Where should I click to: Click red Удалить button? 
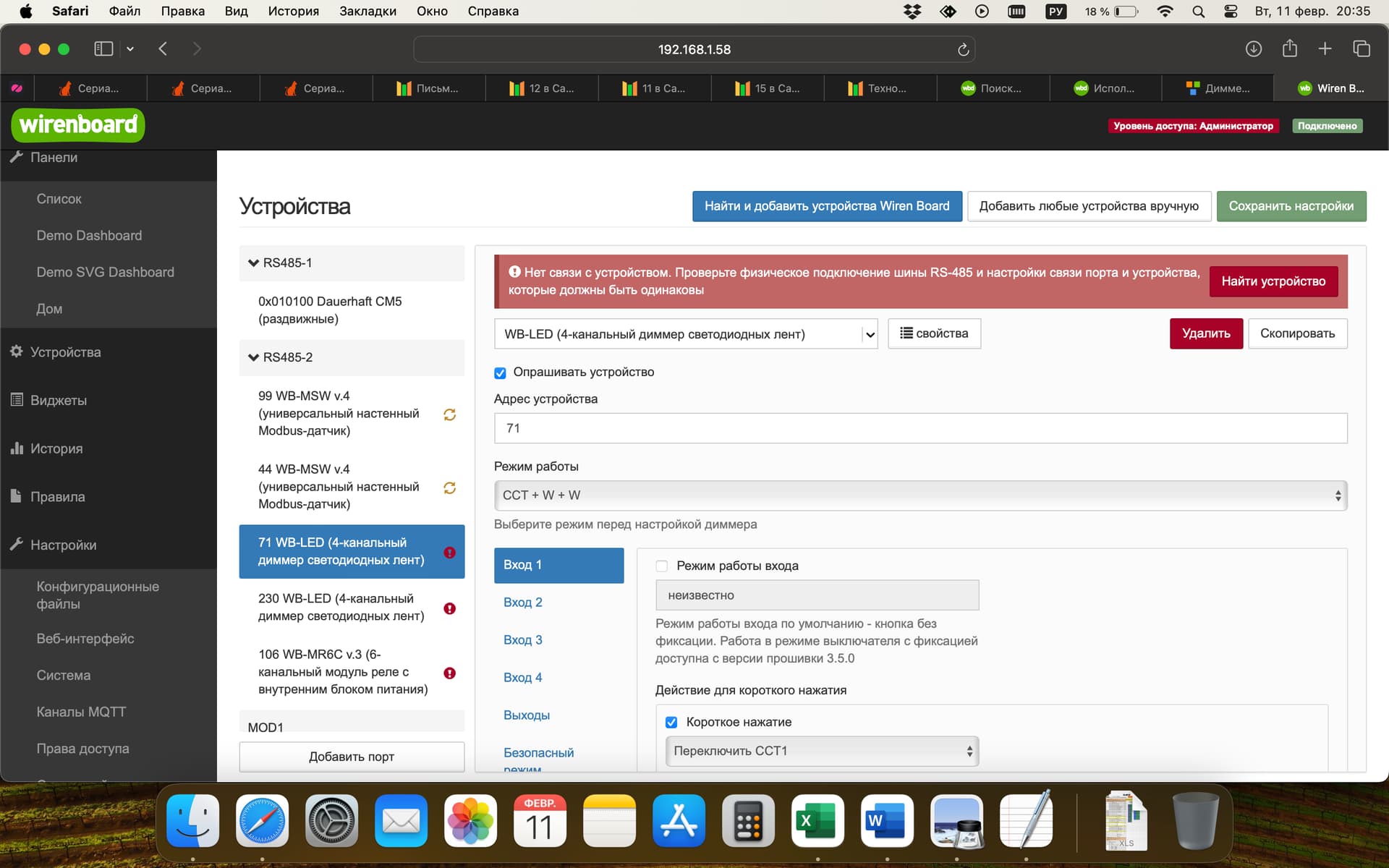pos(1206,333)
